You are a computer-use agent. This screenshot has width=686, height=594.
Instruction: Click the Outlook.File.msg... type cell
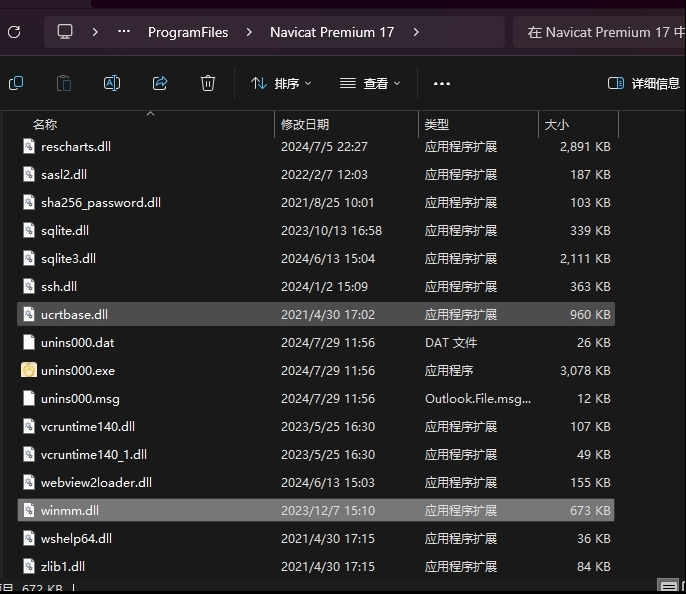click(478, 398)
